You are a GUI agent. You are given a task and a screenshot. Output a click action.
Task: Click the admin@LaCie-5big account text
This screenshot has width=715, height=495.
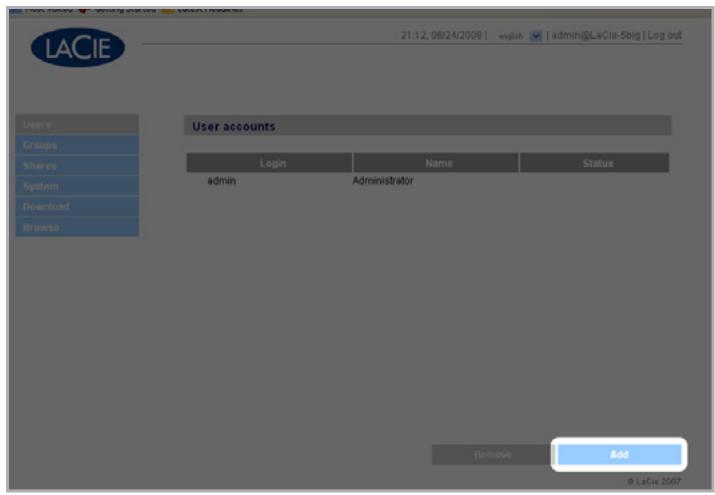point(596,35)
